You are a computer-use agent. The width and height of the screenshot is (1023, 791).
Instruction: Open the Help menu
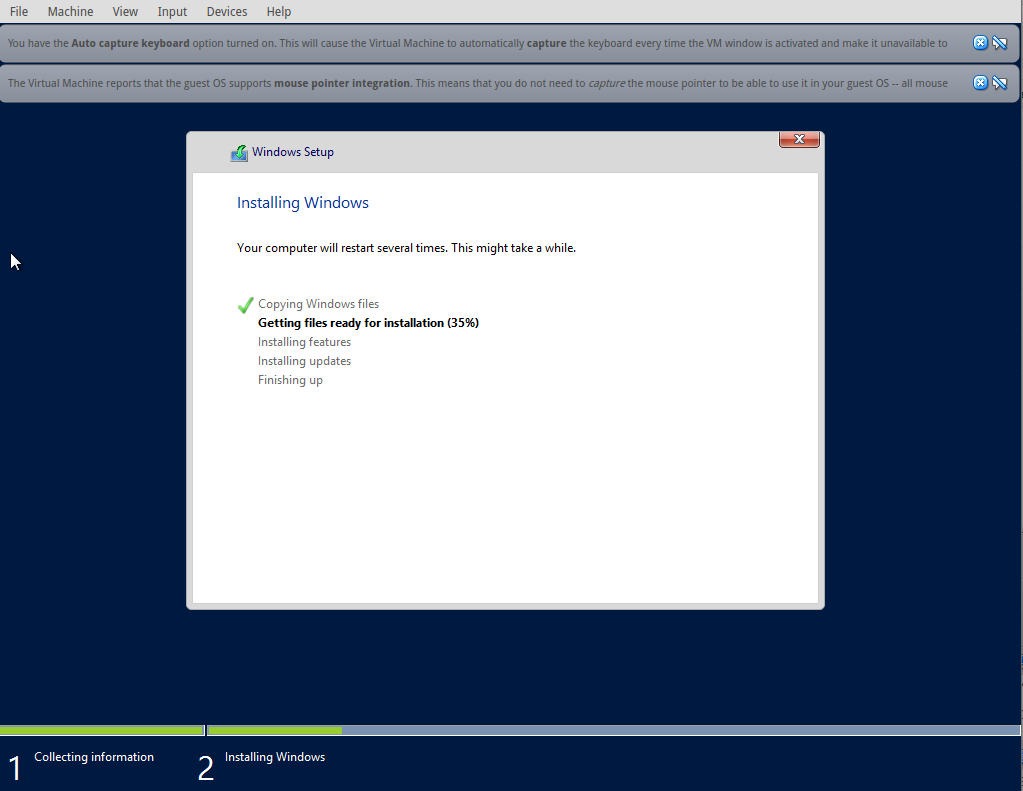point(278,11)
